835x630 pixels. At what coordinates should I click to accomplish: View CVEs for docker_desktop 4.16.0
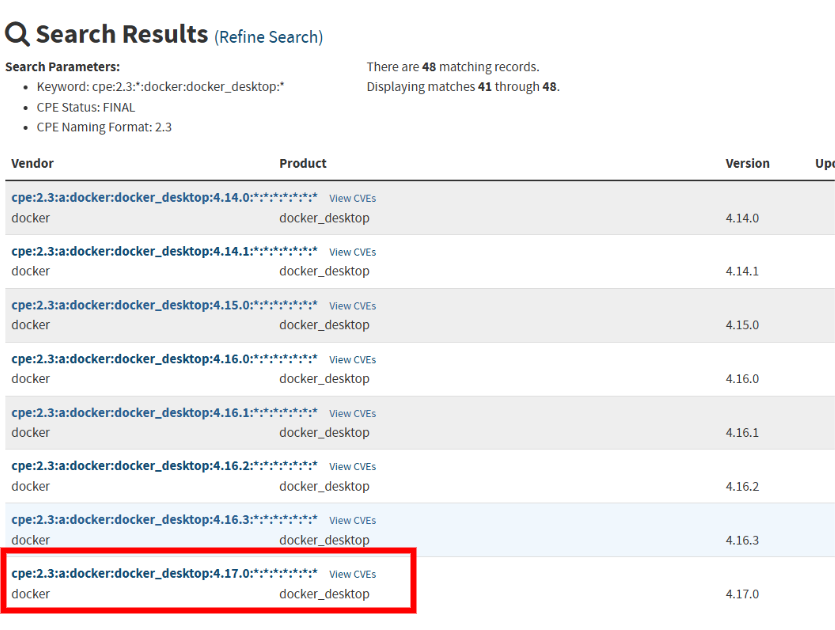pos(352,359)
